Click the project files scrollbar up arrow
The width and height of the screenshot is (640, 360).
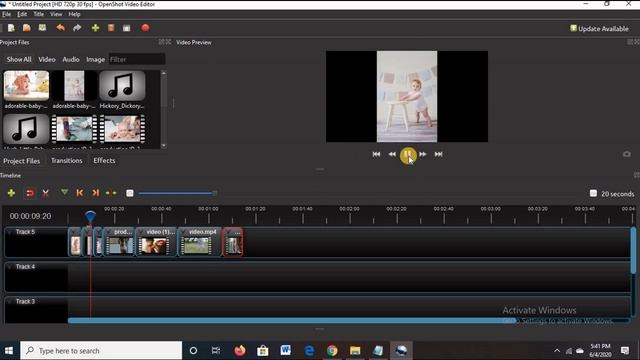click(164, 73)
